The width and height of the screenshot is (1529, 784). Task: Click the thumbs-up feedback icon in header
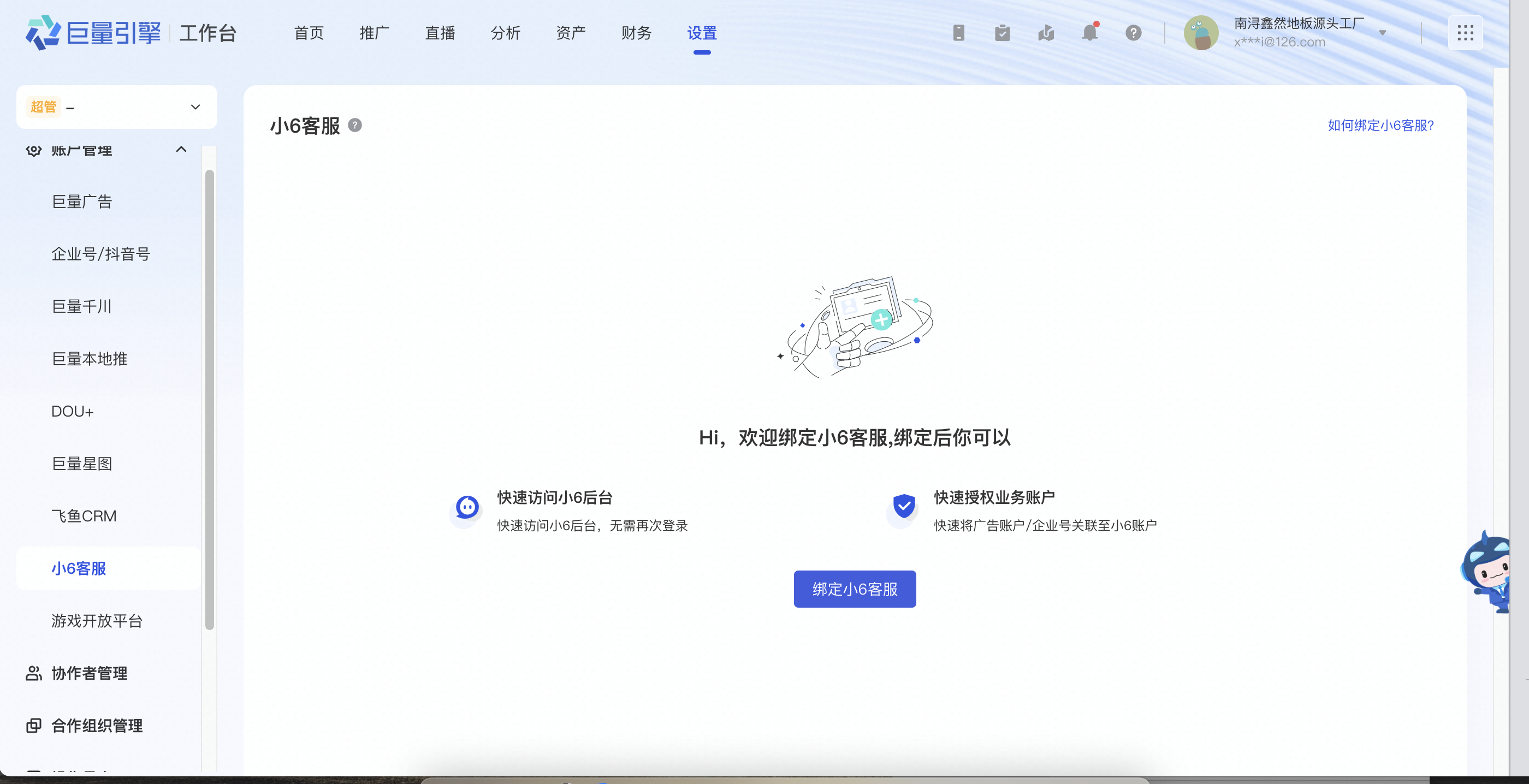coord(1046,33)
